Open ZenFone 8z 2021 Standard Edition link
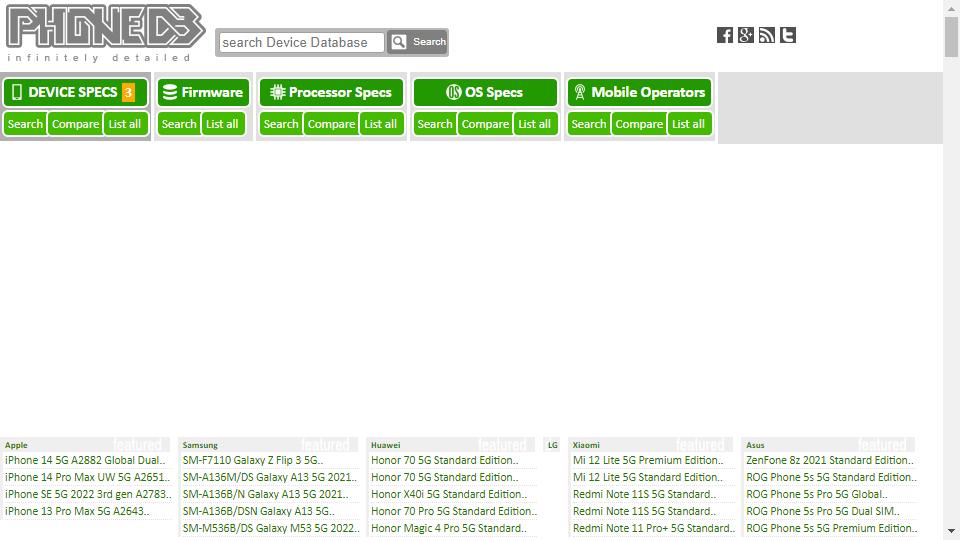Image resolution: width=960 pixels, height=540 pixels. pos(830,460)
